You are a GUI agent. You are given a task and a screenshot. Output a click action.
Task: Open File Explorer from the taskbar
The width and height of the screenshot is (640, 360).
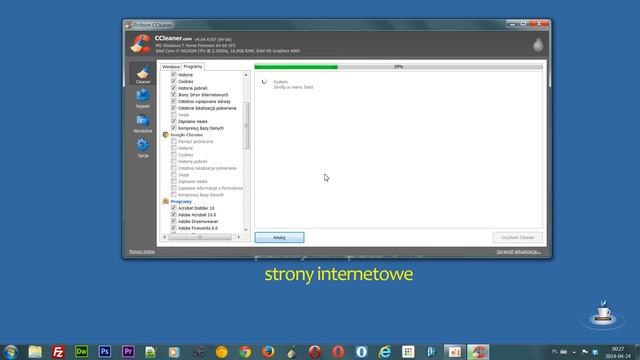tap(35, 352)
